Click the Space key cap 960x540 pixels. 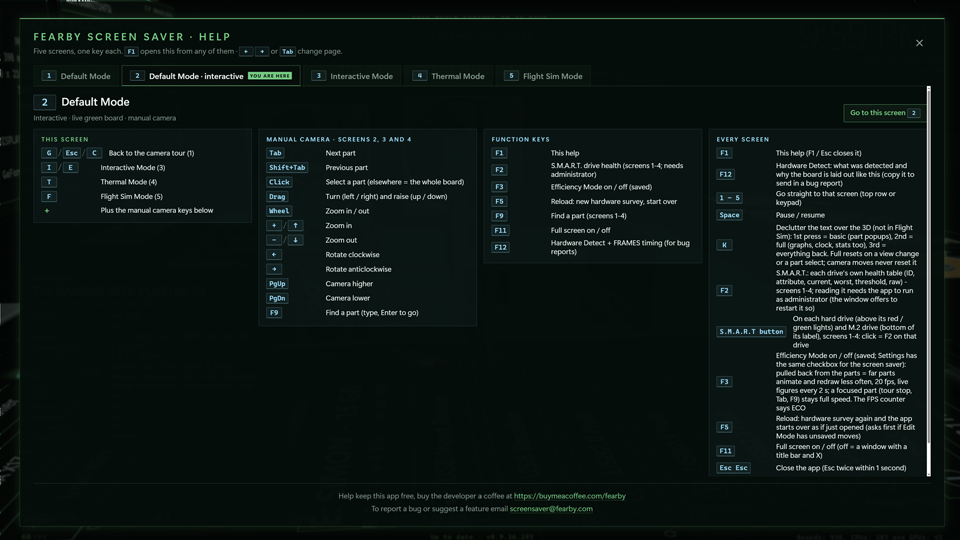coord(729,215)
